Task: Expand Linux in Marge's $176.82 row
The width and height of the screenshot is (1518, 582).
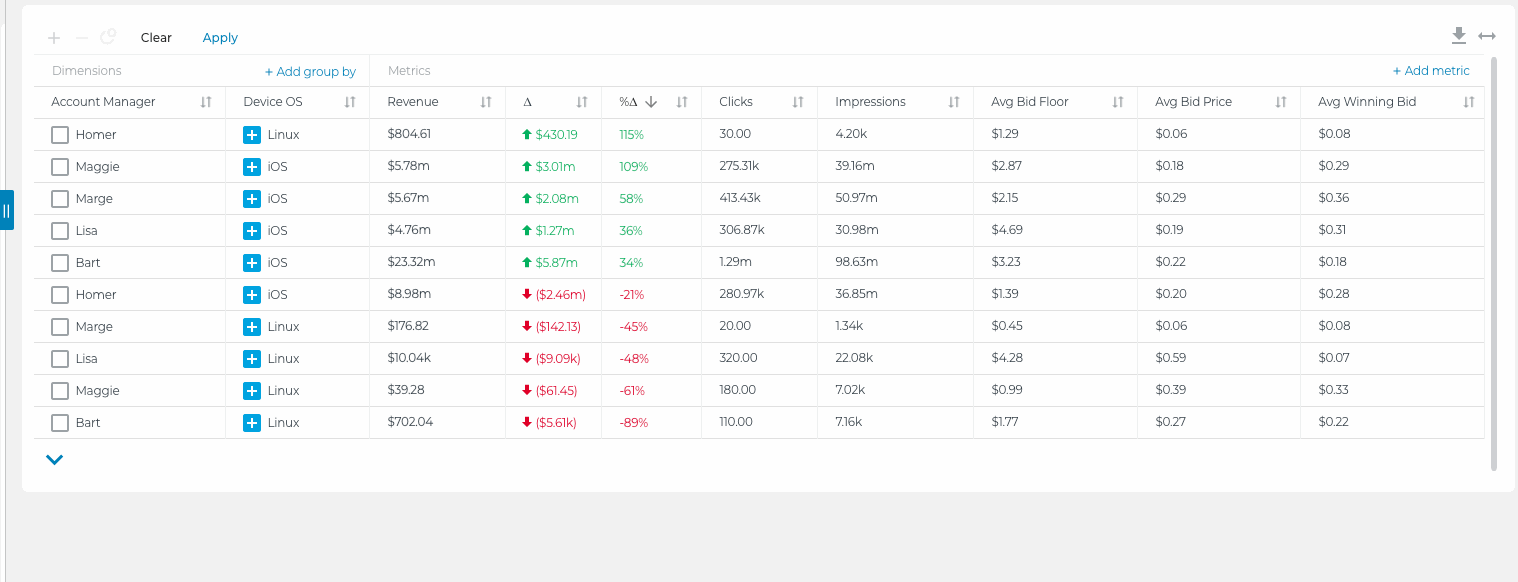Action: [252, 327]
